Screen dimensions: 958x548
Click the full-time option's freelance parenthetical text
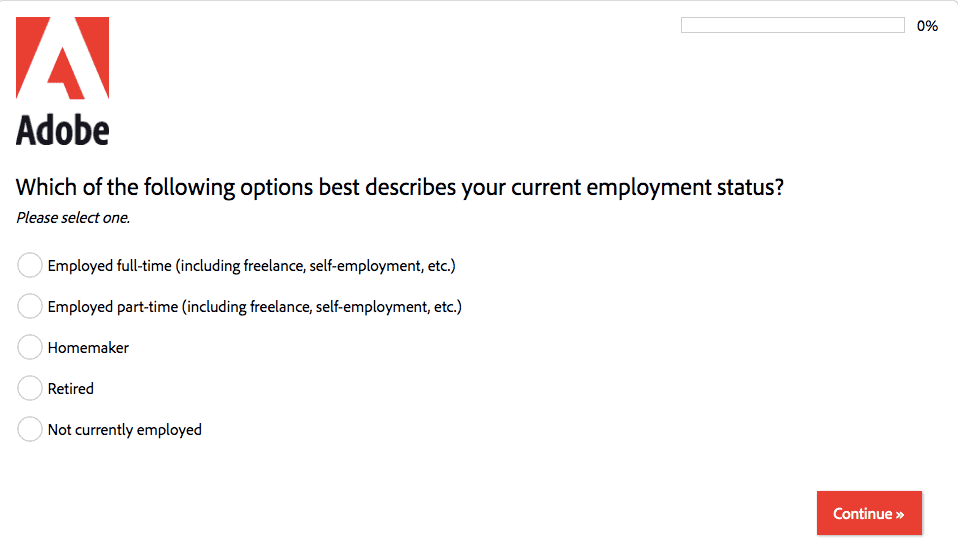[316, 266]
